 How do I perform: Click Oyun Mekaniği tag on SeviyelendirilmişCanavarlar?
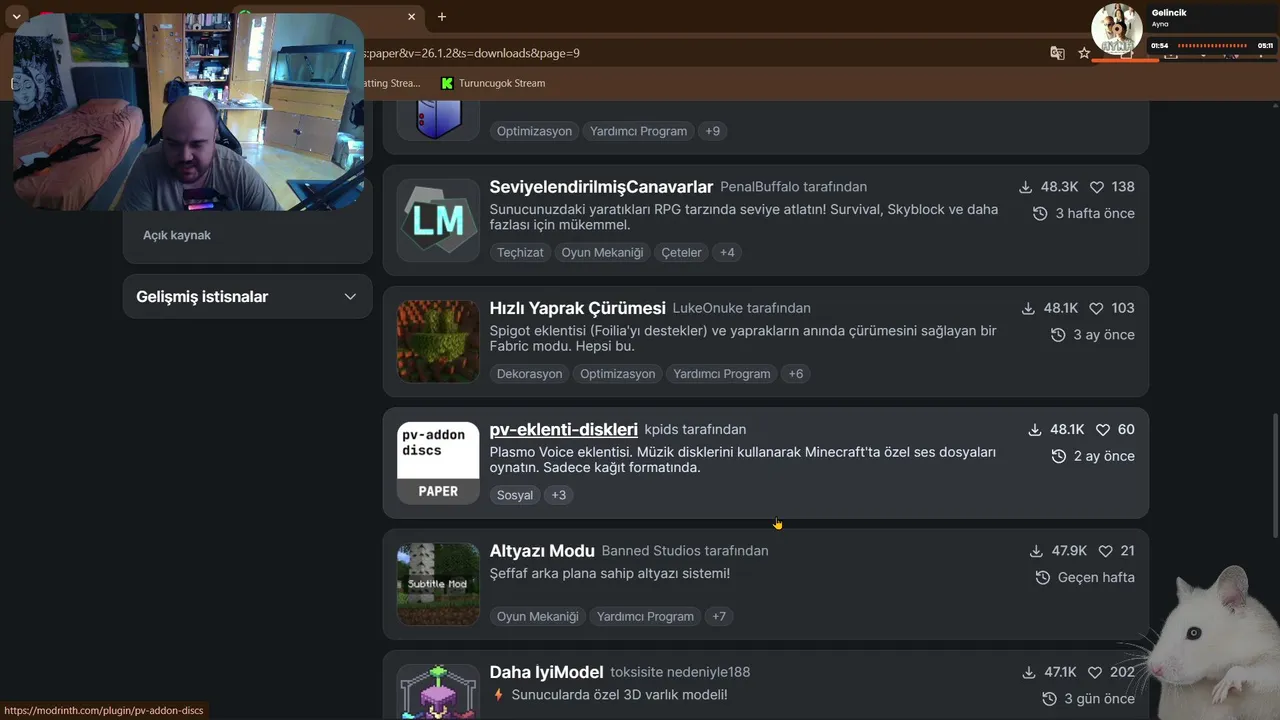tap(602, 252)
